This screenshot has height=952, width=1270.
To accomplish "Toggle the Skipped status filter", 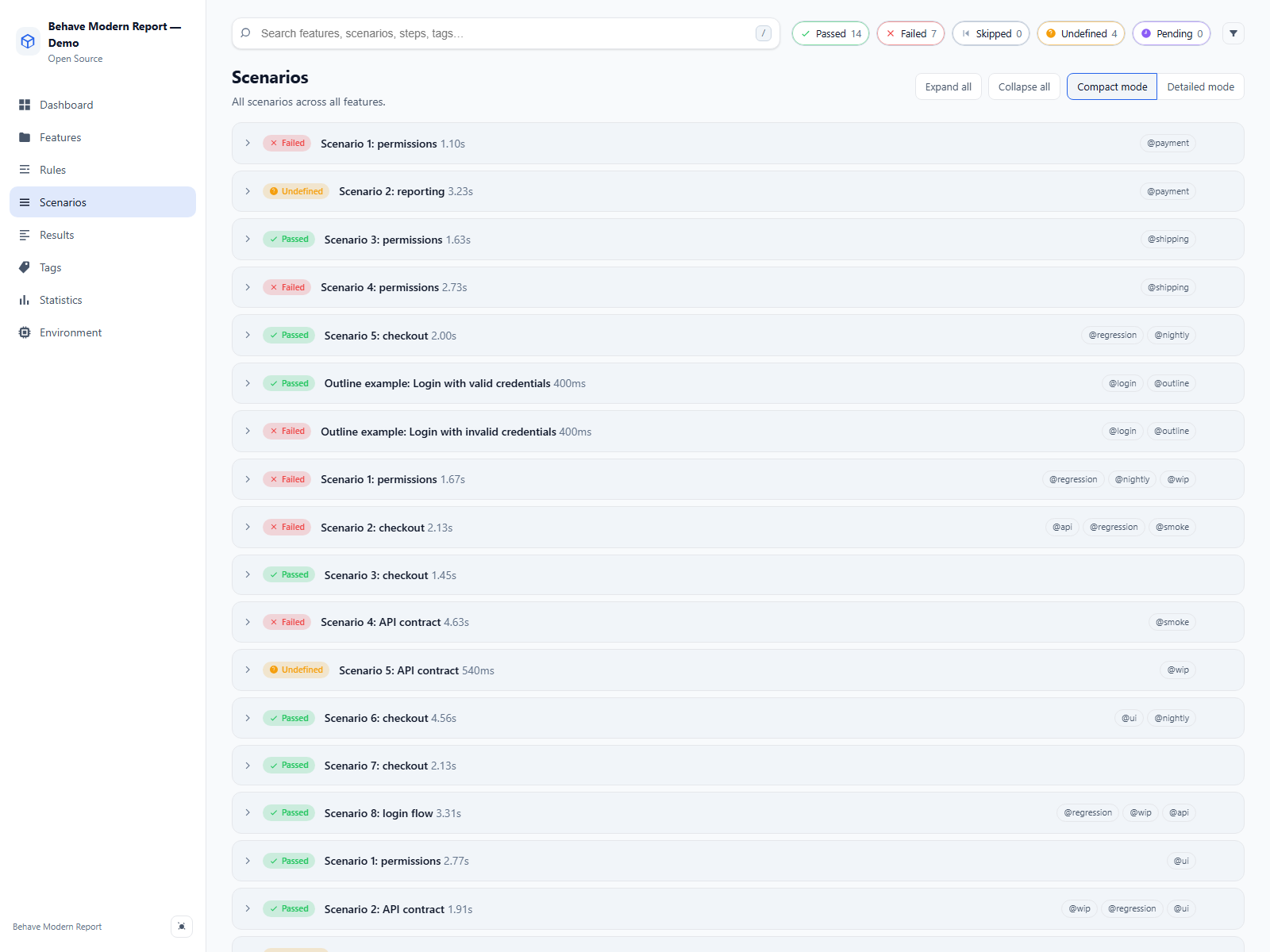I will pyautogui.click(x=991, y=33).
